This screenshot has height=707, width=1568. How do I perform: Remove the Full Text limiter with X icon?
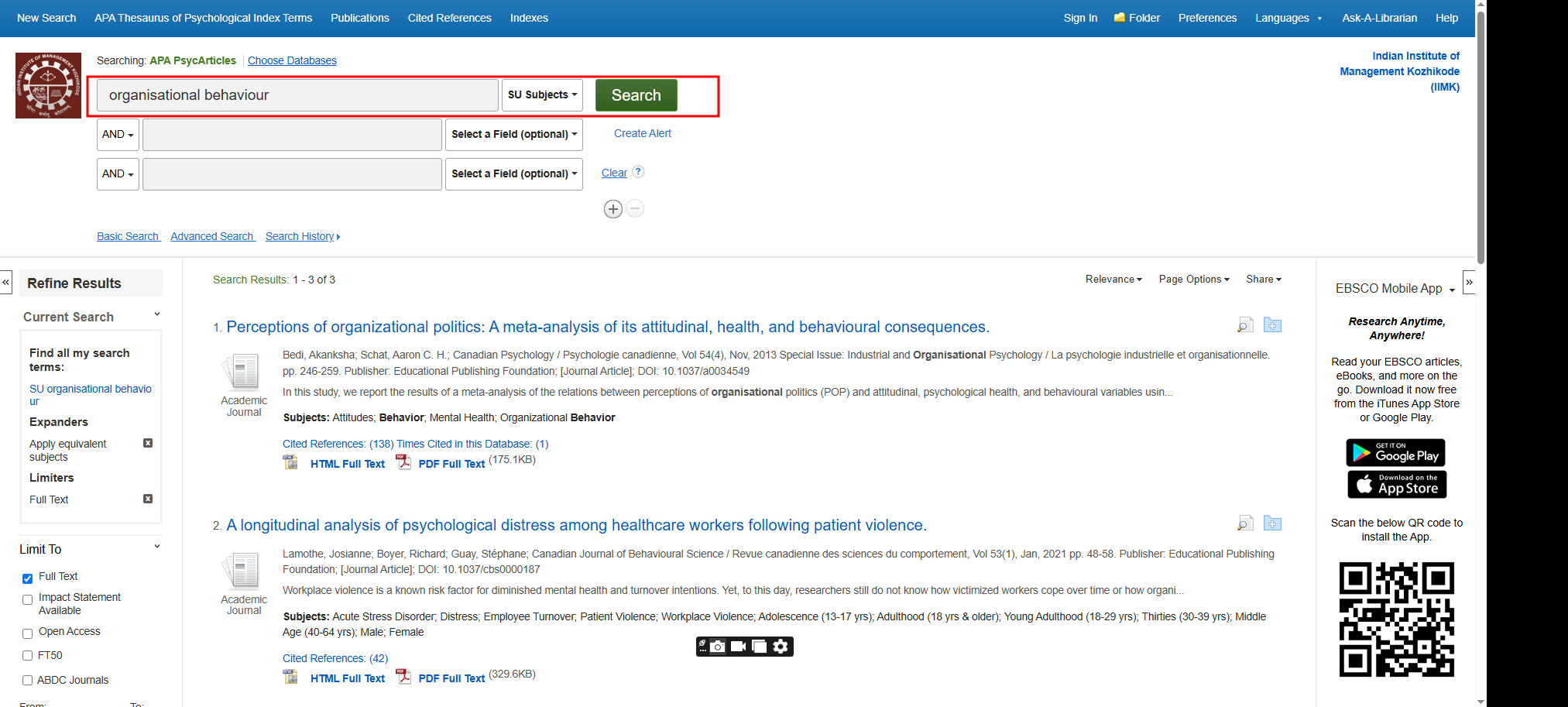148,499
